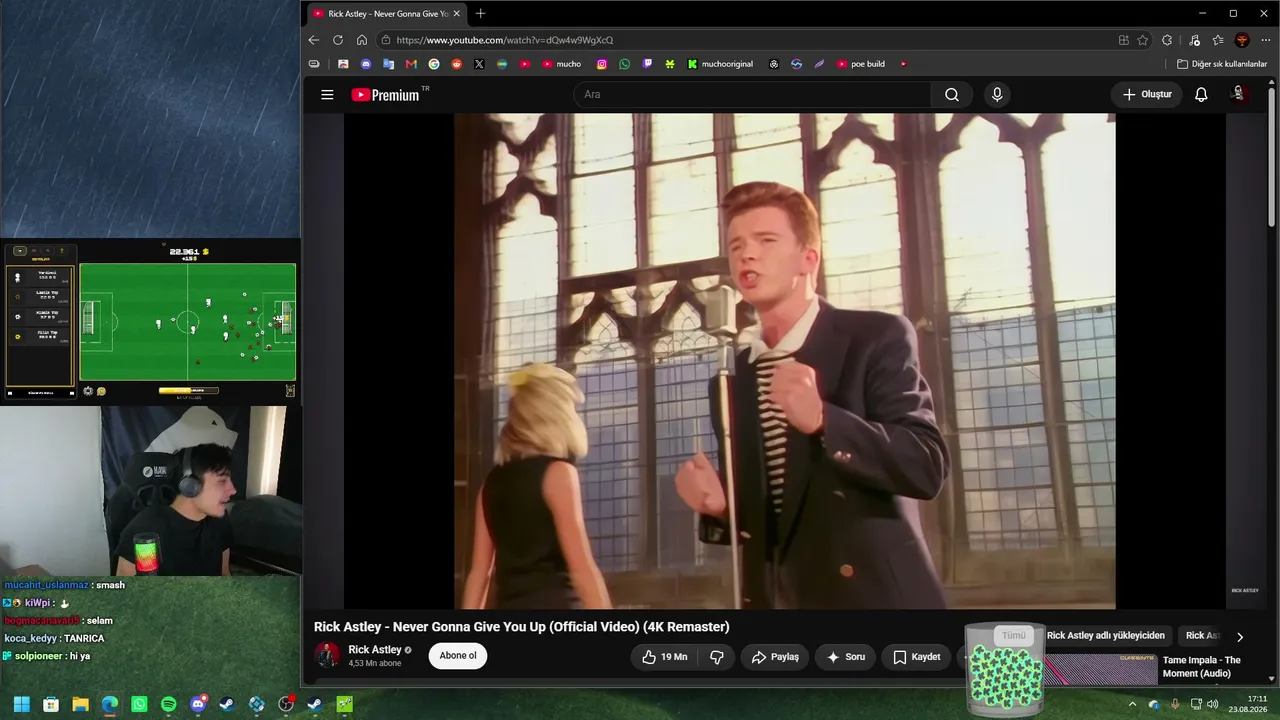Image resolution: width=1280 pixels, height=720 pixels.
Task: Open the Instagram bookmark
Action: pos(602,64)
